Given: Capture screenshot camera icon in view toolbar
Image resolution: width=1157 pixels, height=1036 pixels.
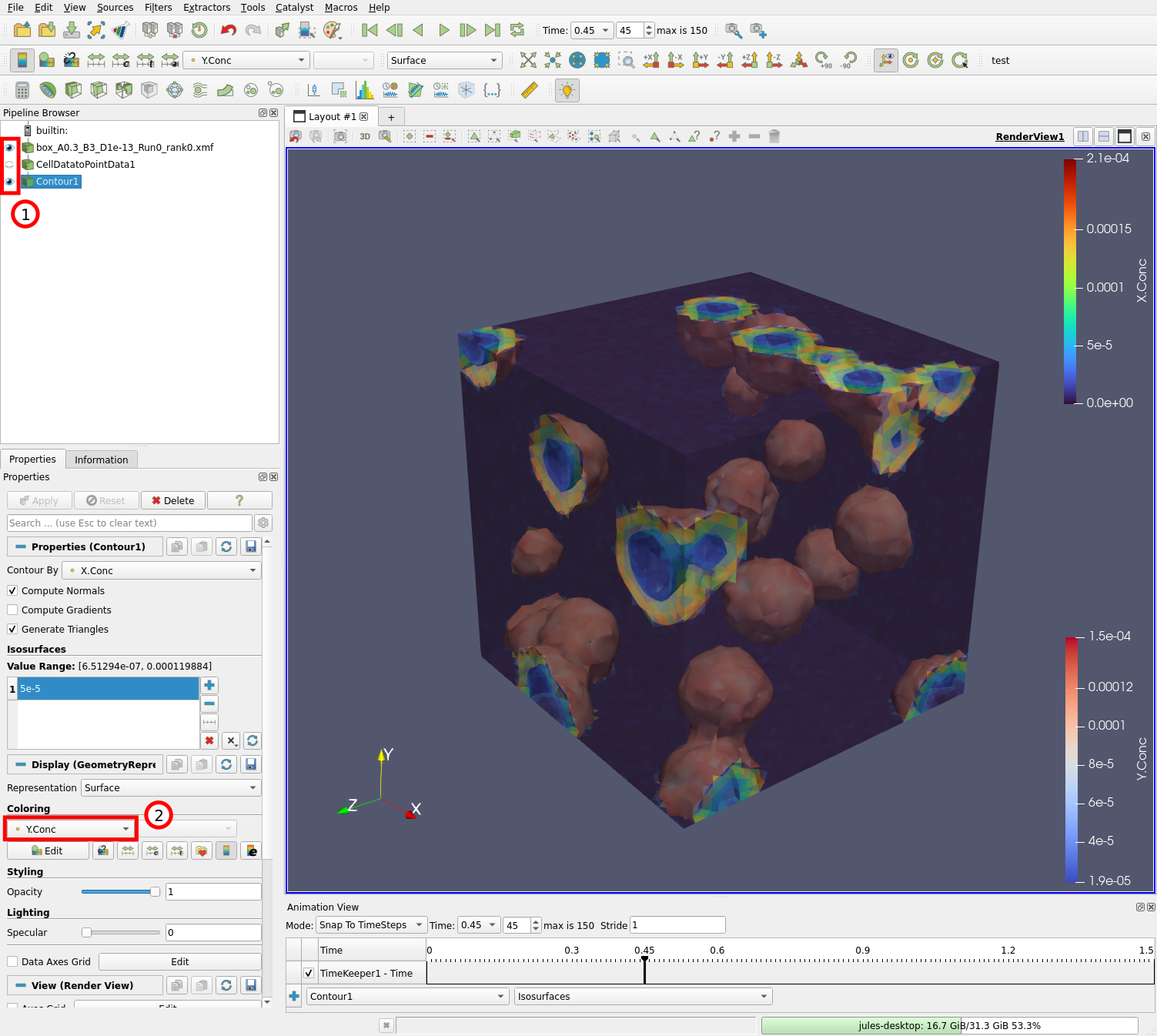Looking at the screenshot, I should click(x=340, y=136).
